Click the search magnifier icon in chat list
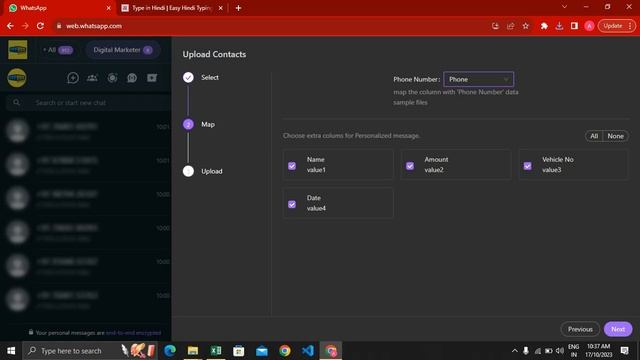640x360 pixels. click(16, 102)
